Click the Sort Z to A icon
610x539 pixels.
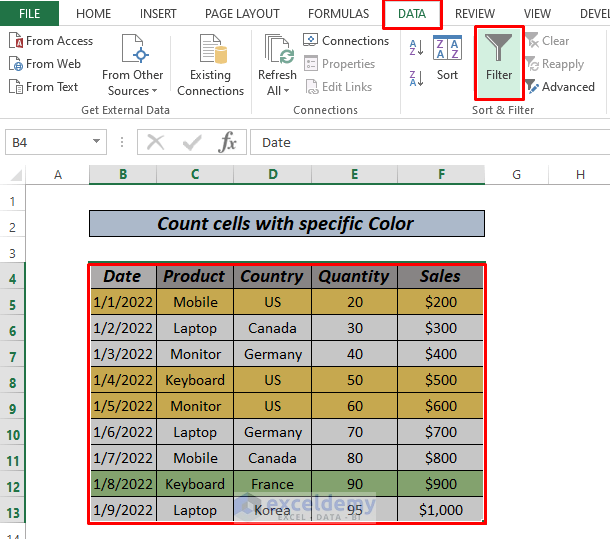pyautogui.click(x=417, y=75)
